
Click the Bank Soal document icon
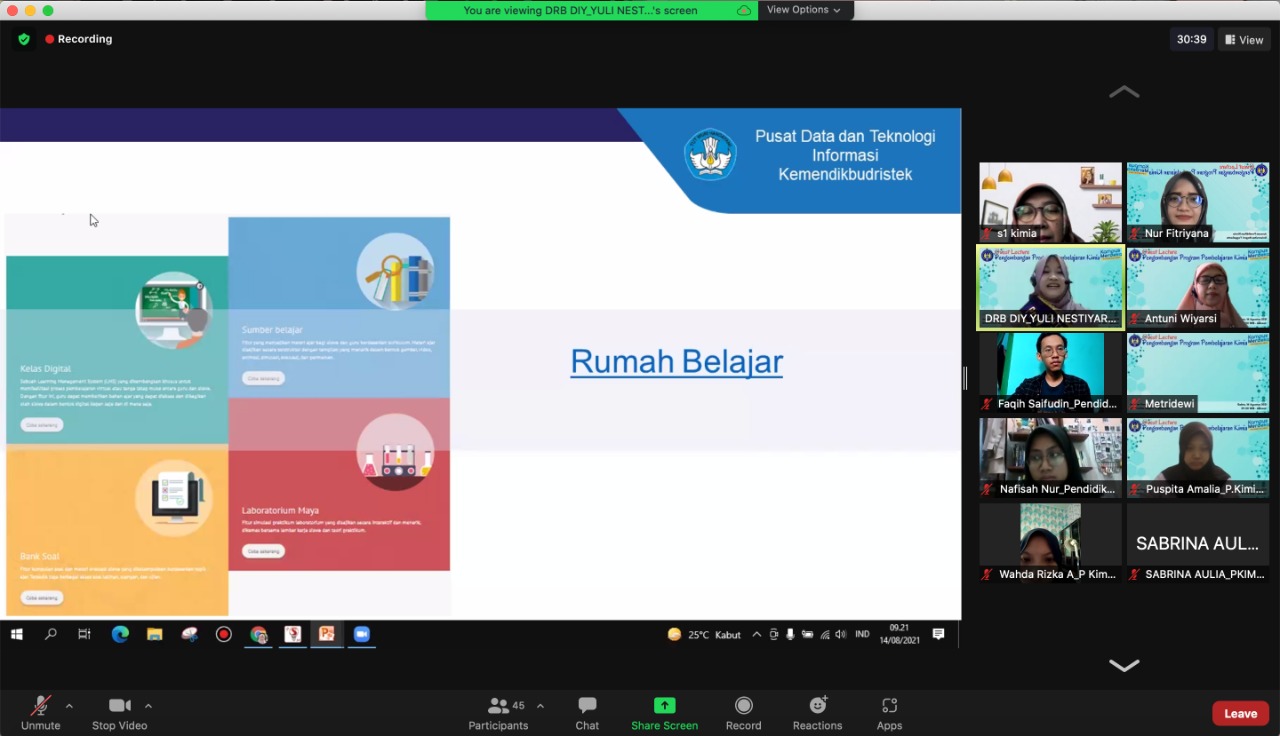(174, 498)
